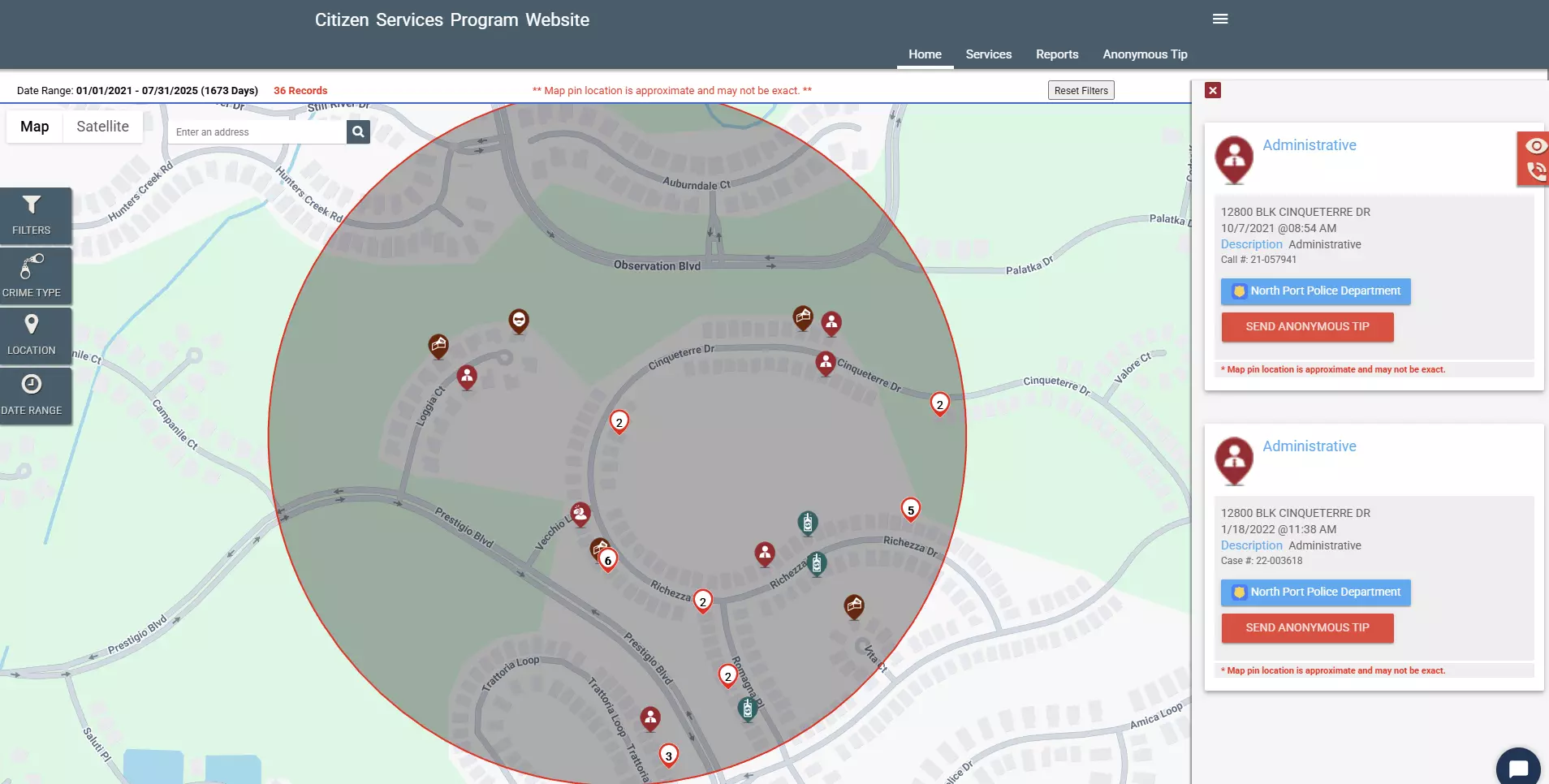
Task: Click the administrative pin on Cinqueterre Dr
Action: pos(826,364)
